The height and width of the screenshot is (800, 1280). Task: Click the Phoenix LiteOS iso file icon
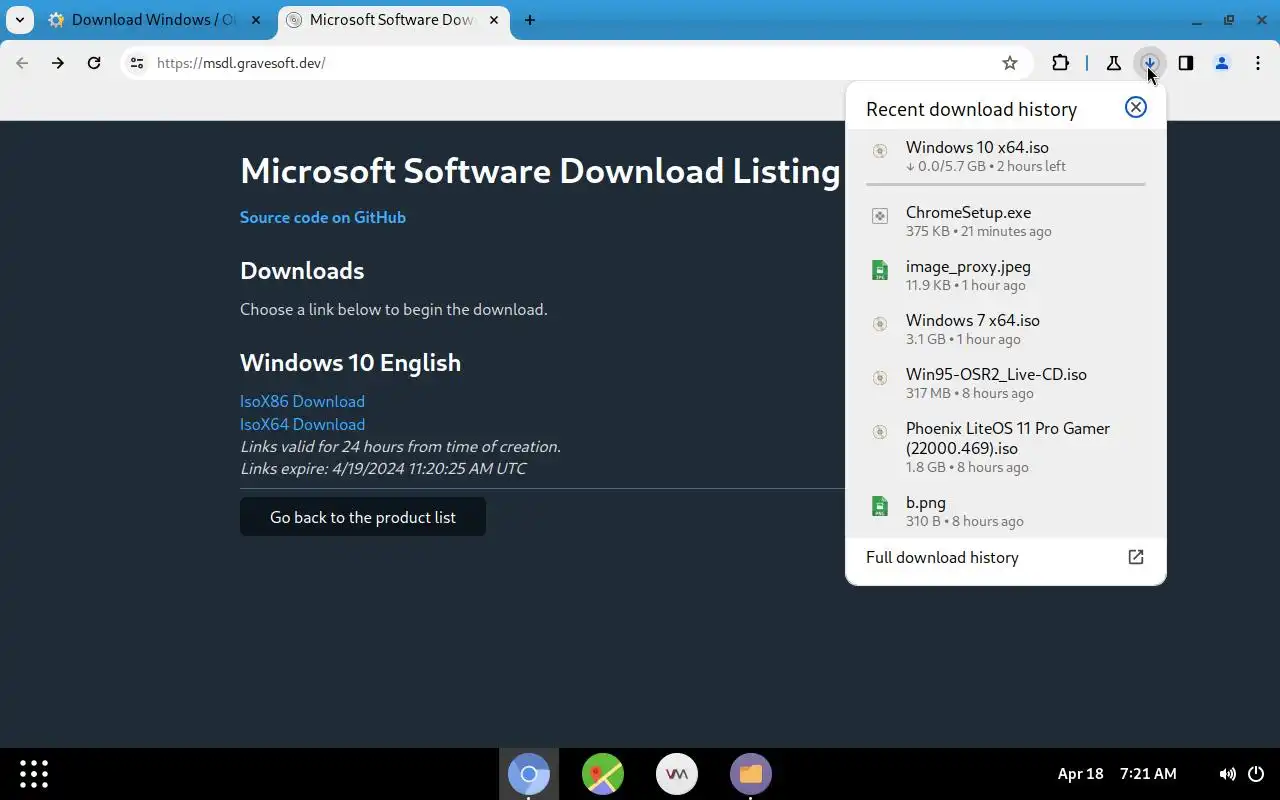click(879, 432)
